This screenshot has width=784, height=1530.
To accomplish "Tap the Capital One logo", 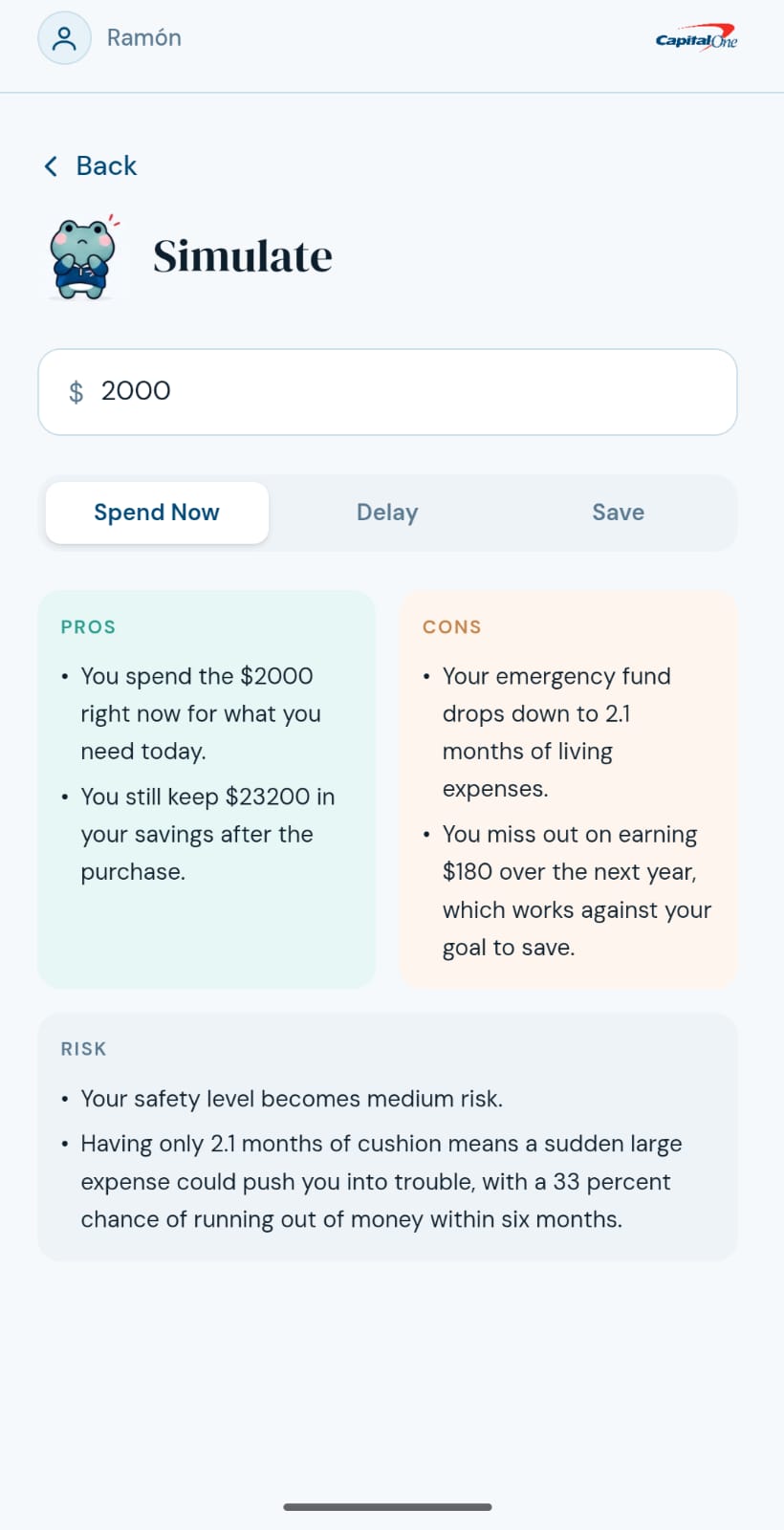I will [696, 38].
